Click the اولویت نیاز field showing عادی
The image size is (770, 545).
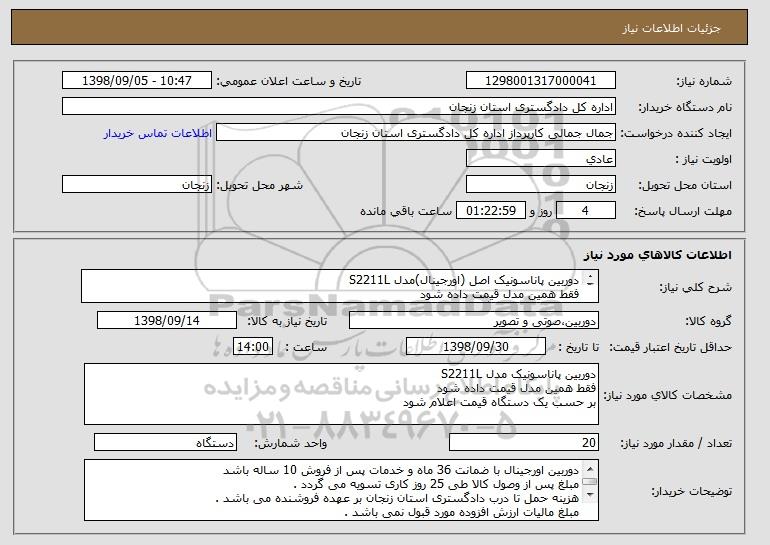tap(541, 159)
